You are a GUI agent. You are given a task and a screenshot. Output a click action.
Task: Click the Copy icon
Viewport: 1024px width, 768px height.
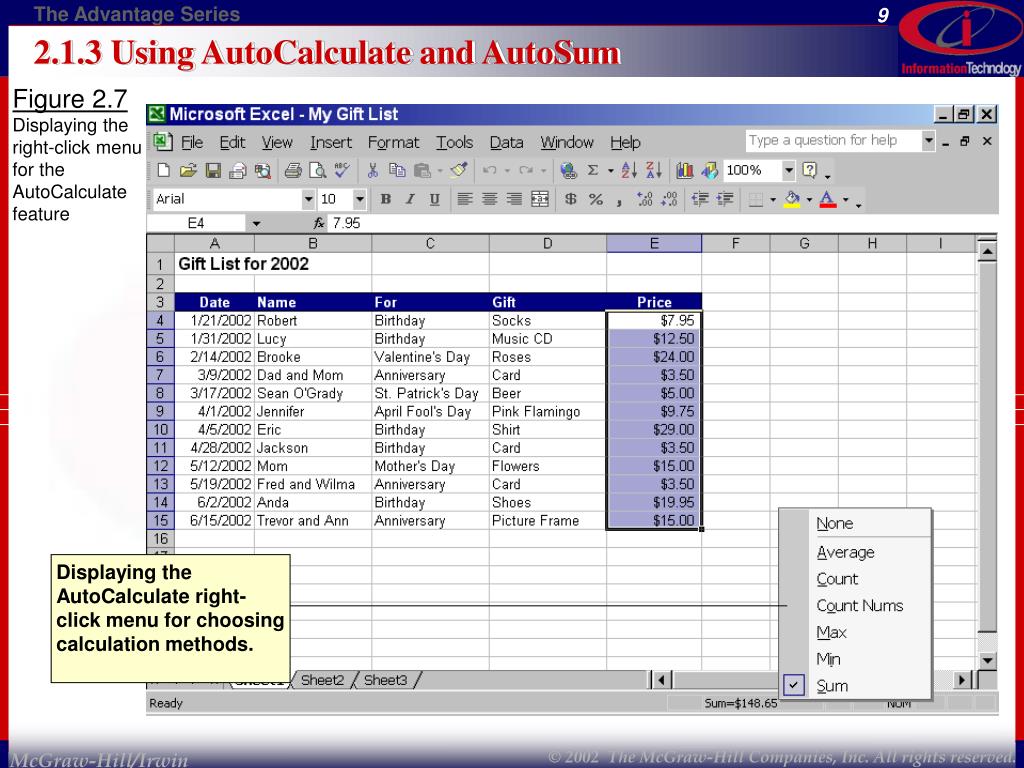[397, 171]
